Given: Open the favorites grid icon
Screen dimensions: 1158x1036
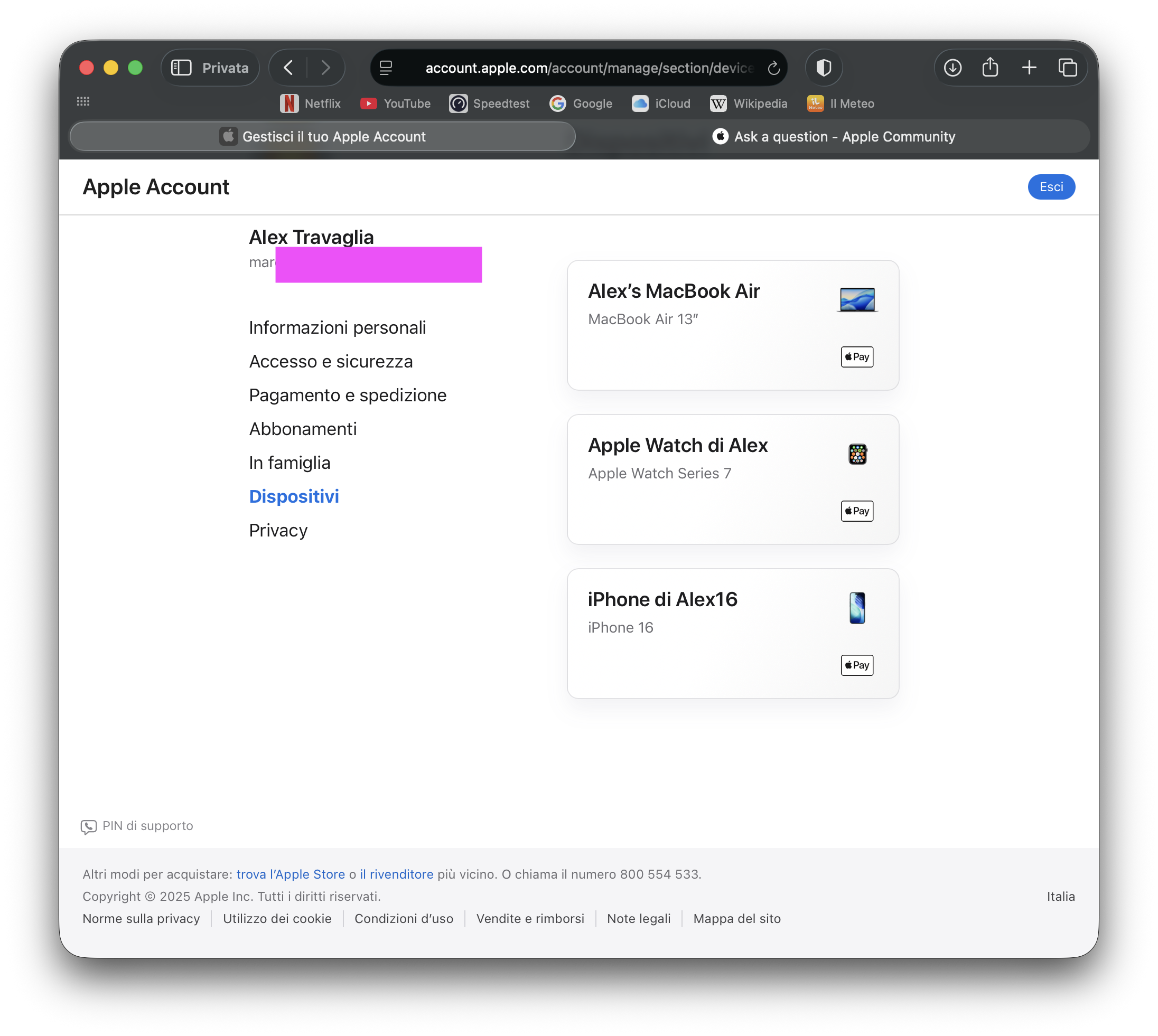Looking at the screenshot, I should coord(83,102).
